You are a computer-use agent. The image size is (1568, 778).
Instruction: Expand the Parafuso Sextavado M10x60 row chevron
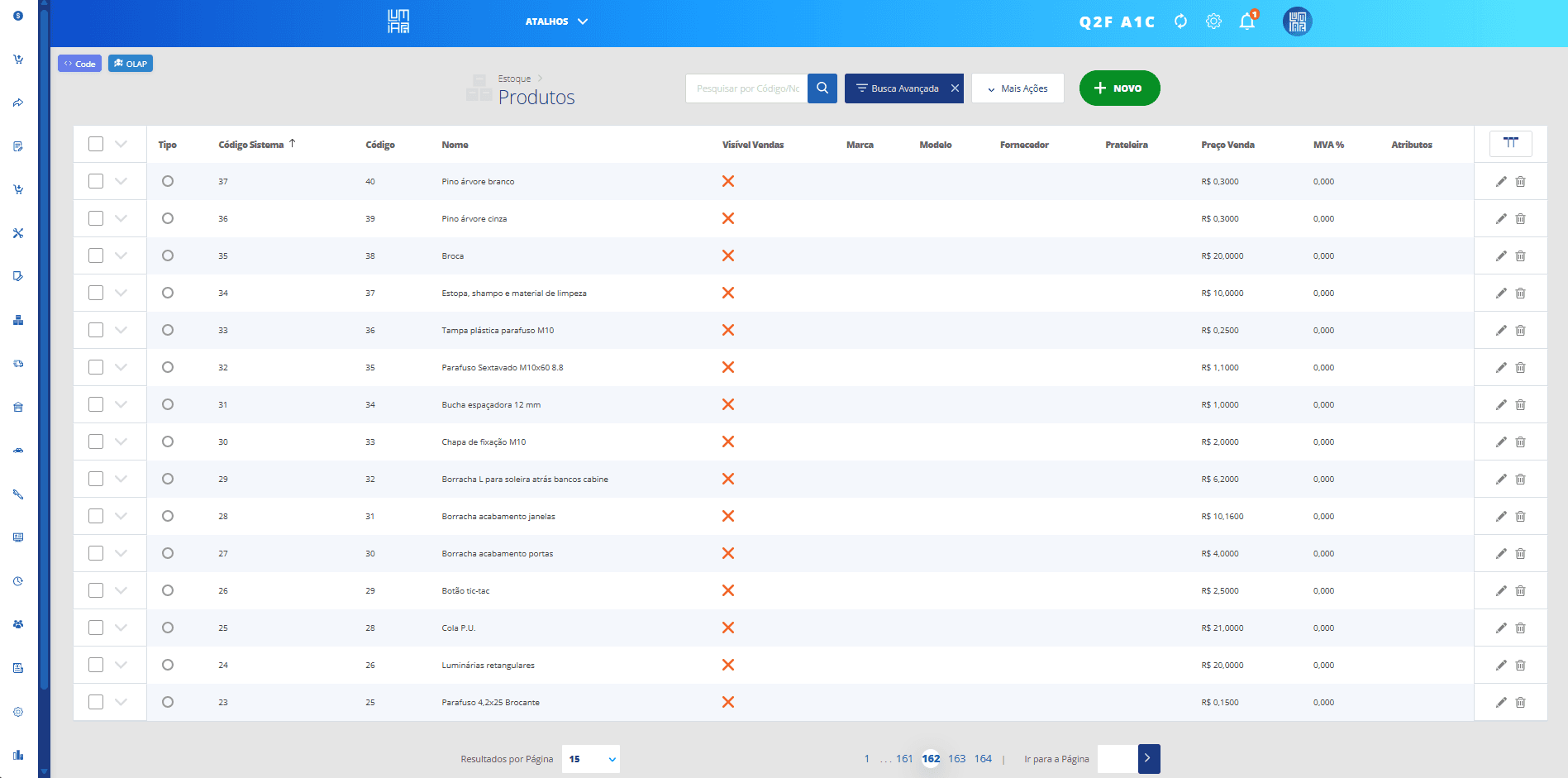pos(121,367)
